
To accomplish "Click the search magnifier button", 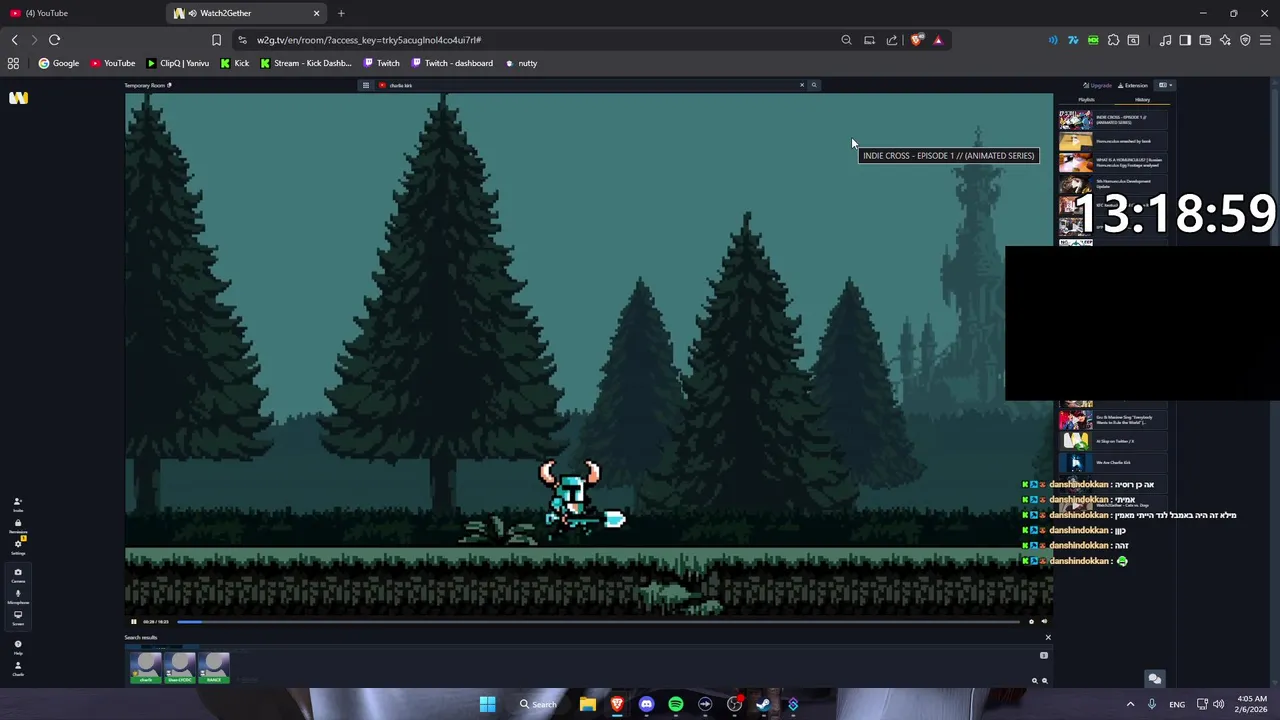I will pyautogui.click(x=813, y=85).
